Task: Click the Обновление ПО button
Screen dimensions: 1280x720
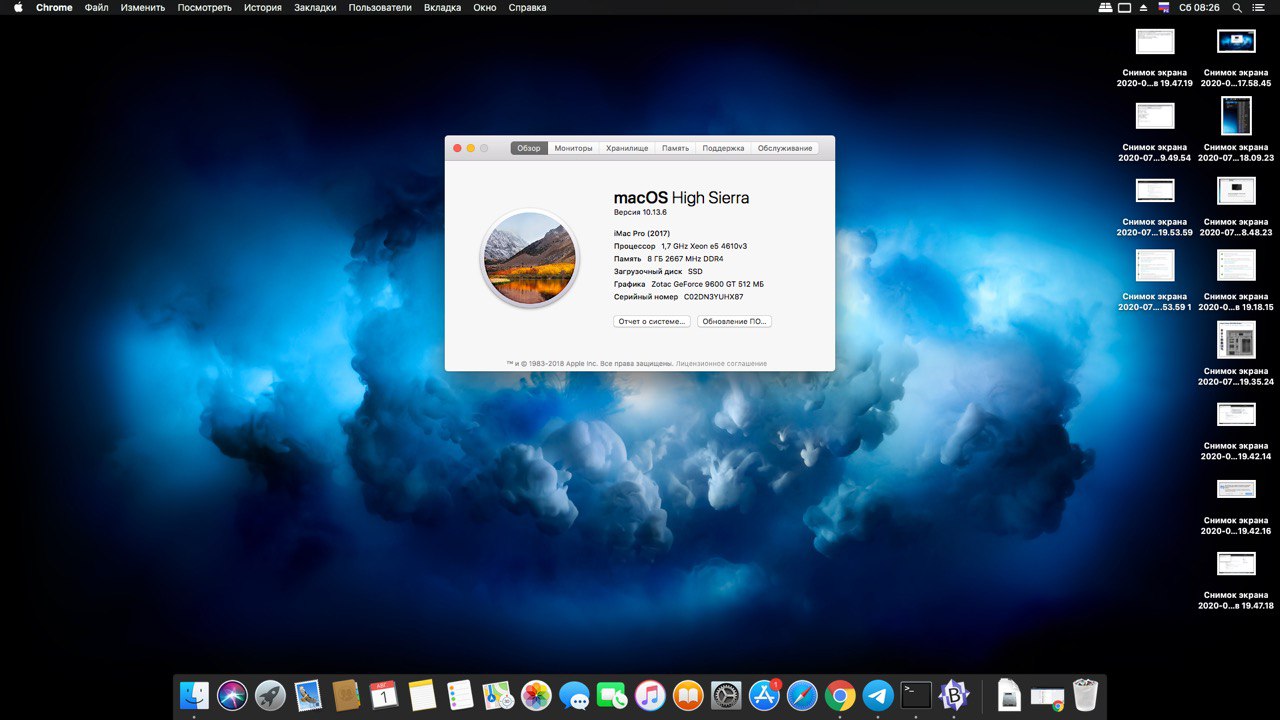Action: (735, 321)
